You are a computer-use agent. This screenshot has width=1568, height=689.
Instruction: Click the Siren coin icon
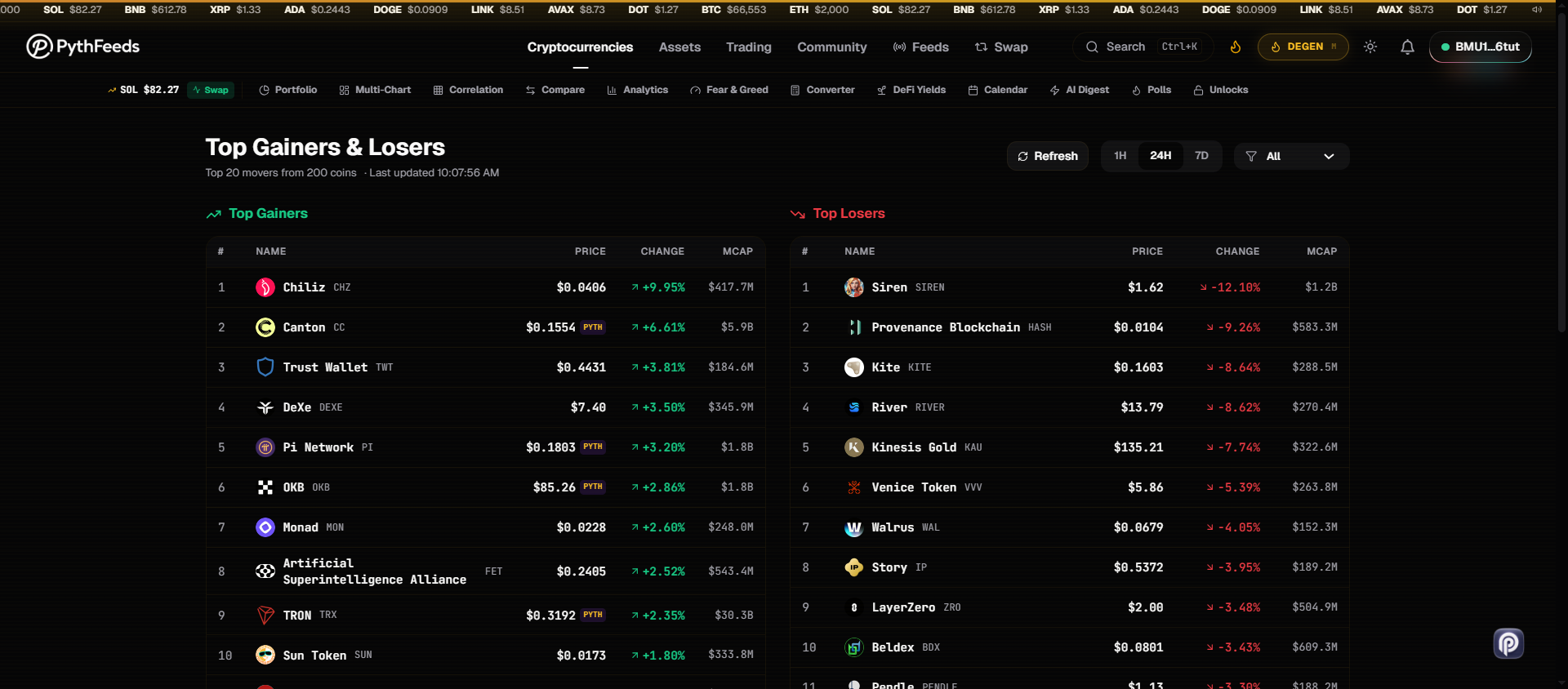(854, 287)
